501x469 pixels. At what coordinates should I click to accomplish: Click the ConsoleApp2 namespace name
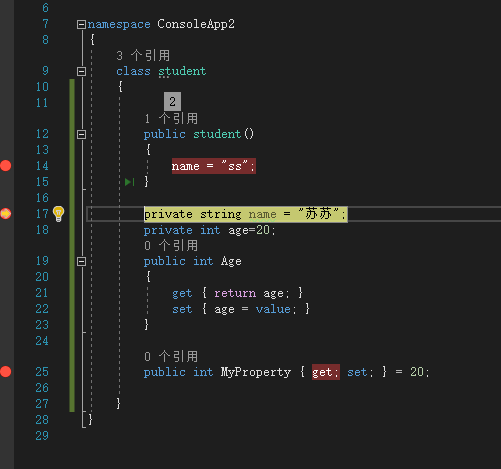click(196, 24)
